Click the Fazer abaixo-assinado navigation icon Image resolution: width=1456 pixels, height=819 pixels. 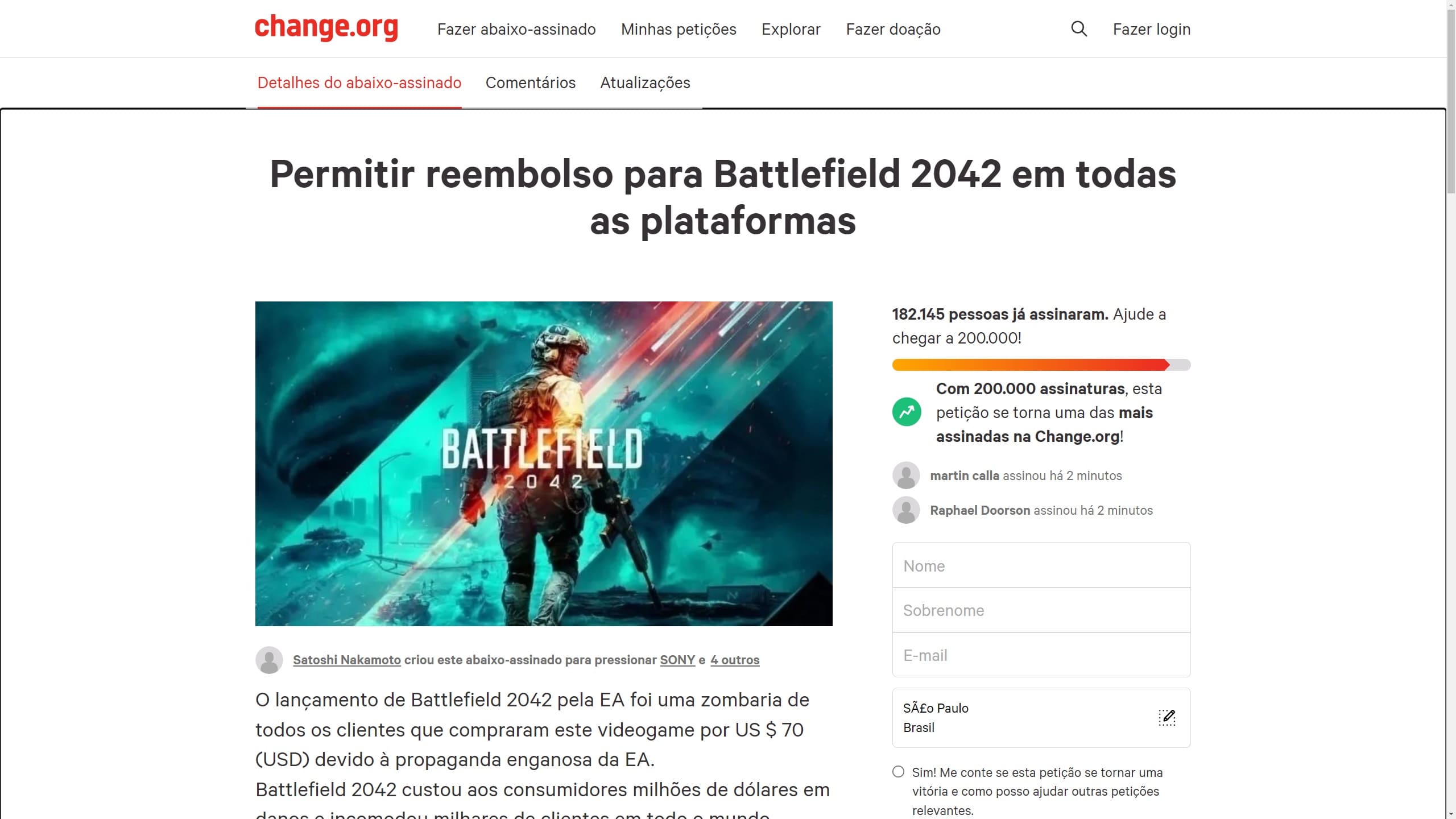pyautogui.click(x=516, y=29)
